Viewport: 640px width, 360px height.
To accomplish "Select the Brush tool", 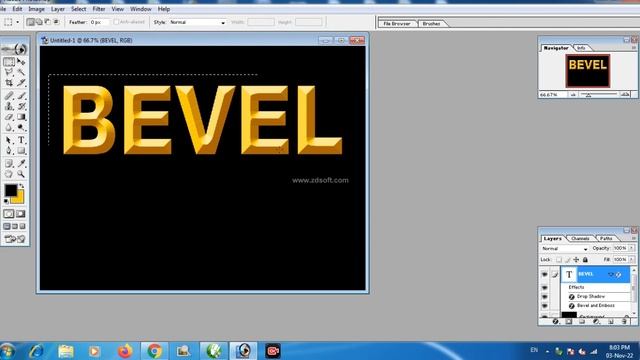I will (x=21, y=96).
